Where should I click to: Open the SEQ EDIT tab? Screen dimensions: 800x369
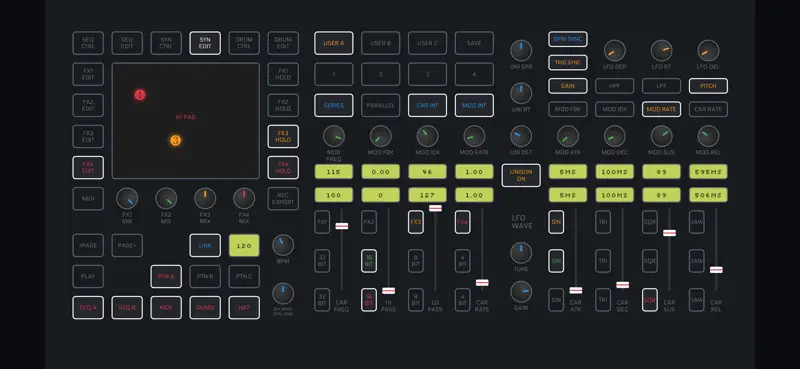pyautogui.click(x=127, y=43)
